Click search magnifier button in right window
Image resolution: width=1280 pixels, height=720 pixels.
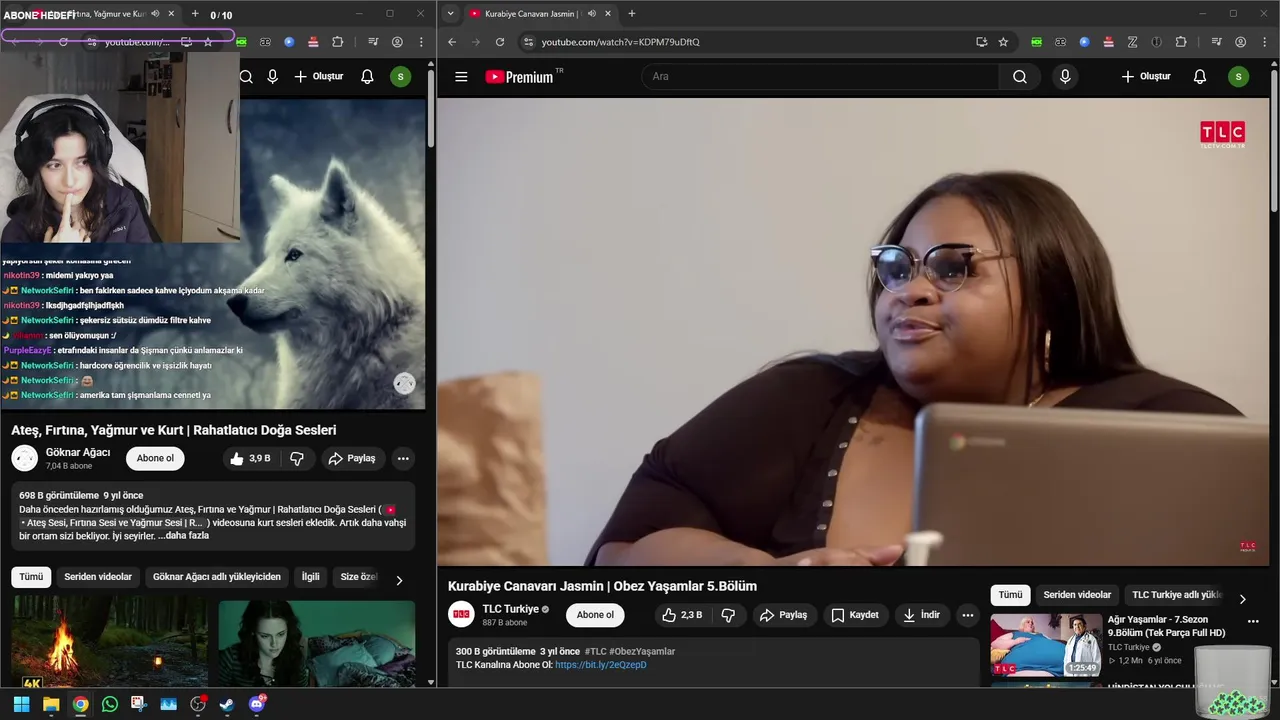click(x=1020, y=77)
